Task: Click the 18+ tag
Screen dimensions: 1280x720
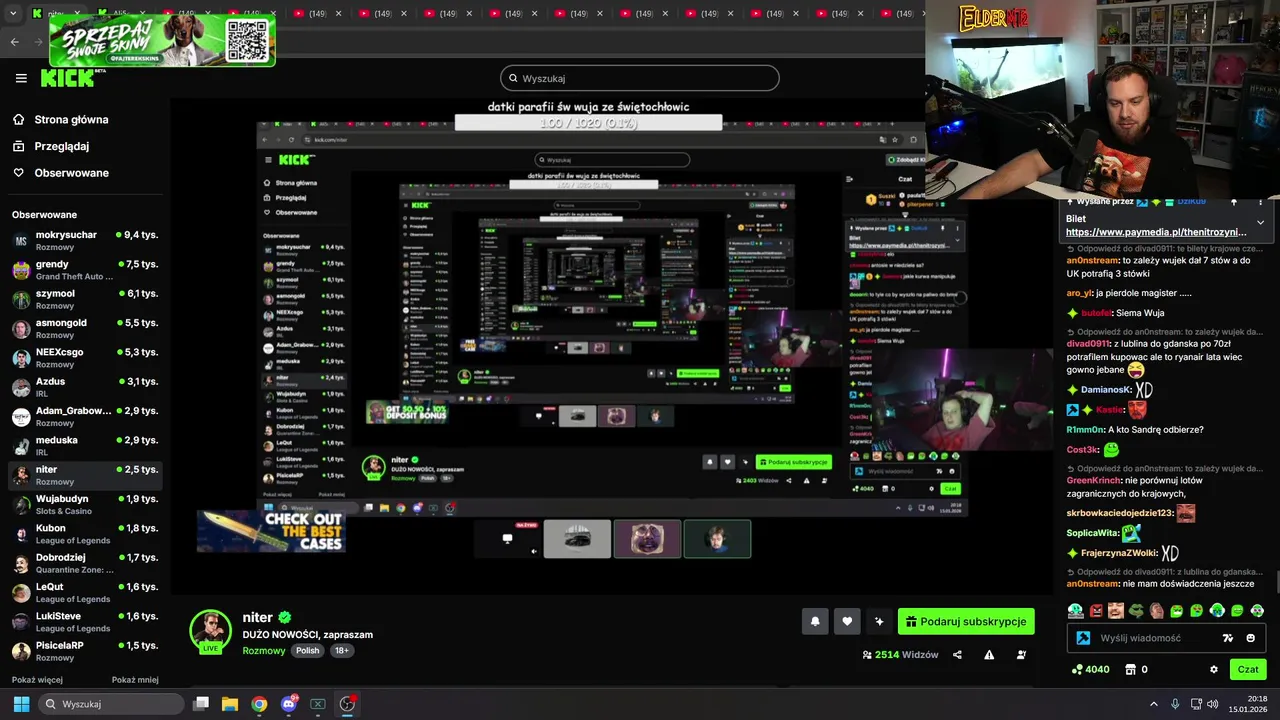Action: click(x=341, y=651)
